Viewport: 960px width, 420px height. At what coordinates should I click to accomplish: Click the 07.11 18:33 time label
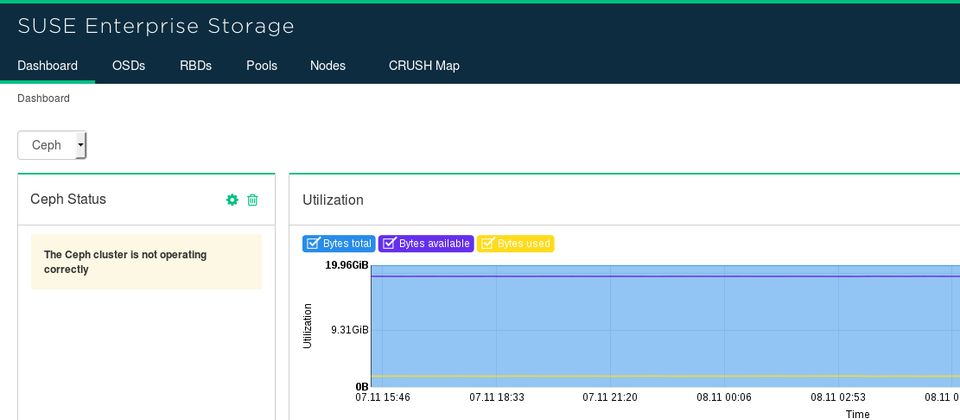(497, 397)
